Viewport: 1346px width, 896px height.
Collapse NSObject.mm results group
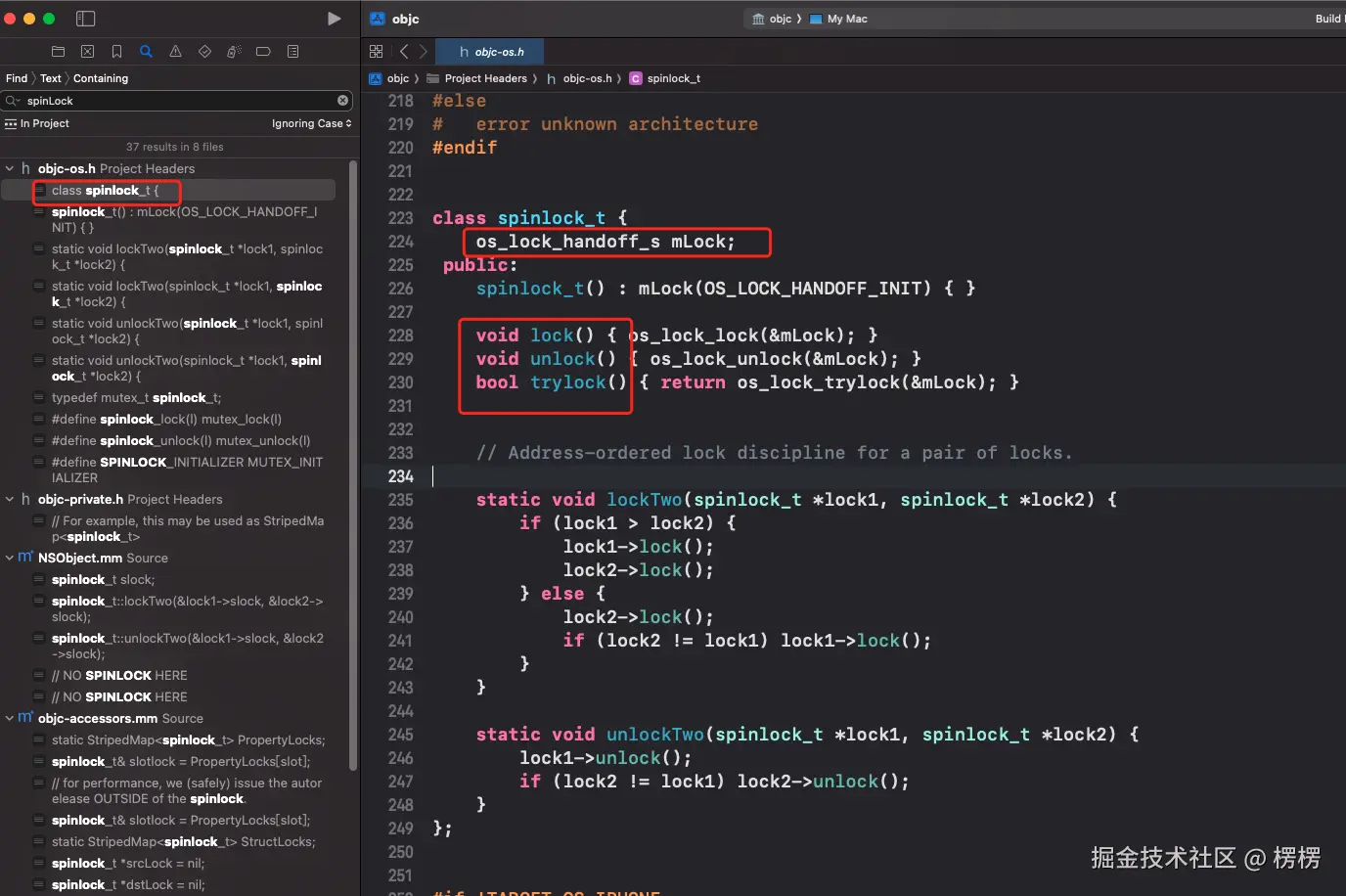10,558
